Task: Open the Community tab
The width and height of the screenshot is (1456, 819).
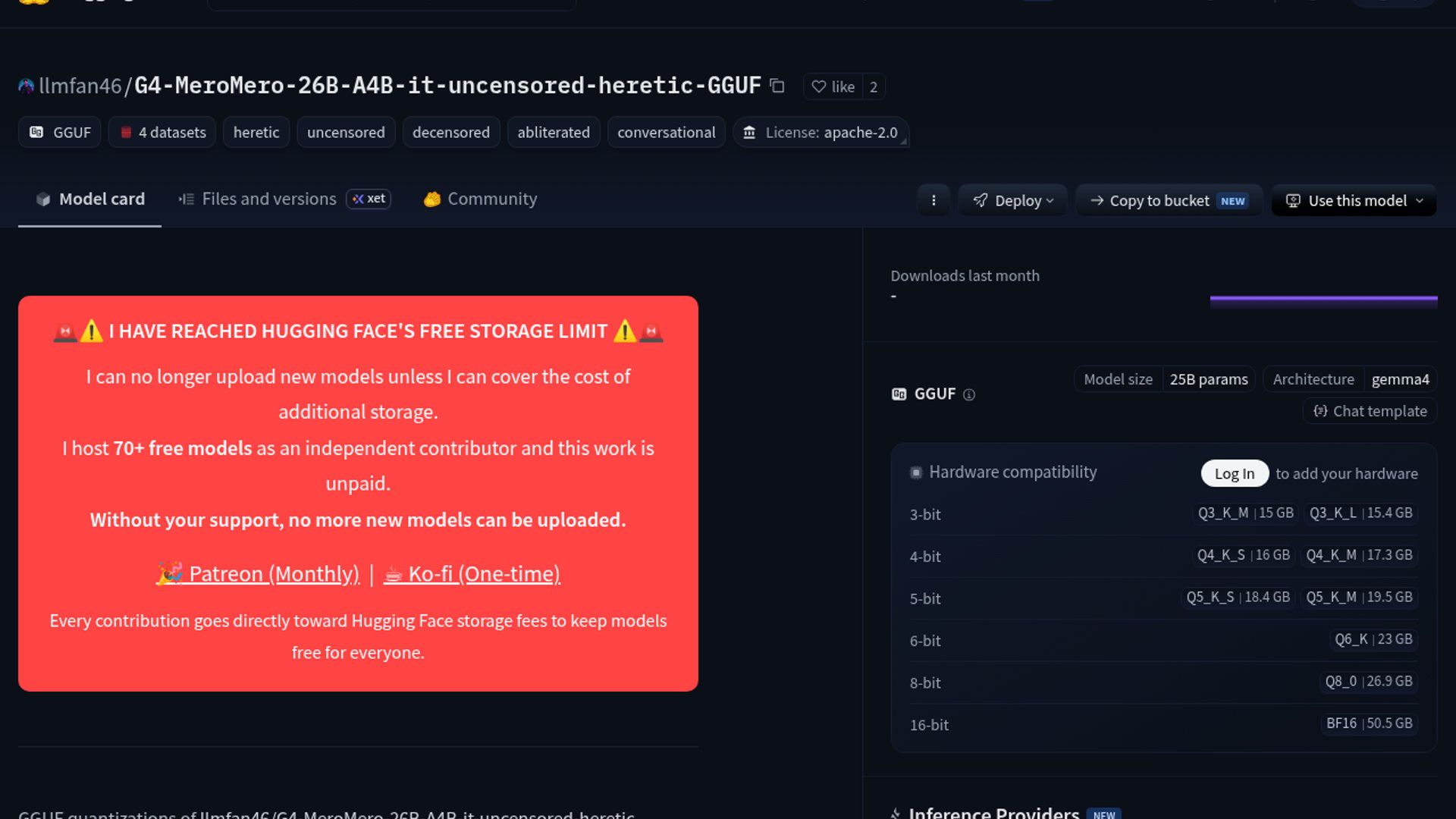Action: (480, 199)
